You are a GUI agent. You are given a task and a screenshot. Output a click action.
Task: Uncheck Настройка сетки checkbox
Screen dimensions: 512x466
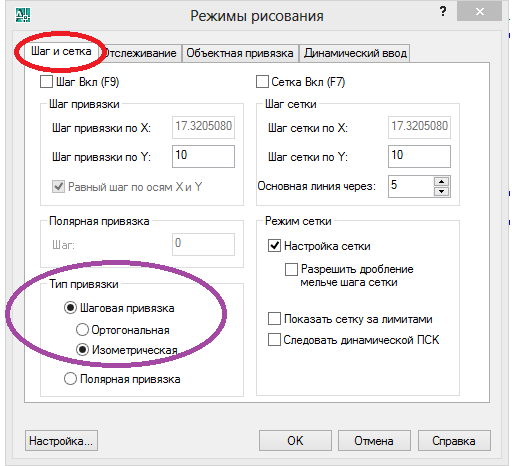click(274, 246)
